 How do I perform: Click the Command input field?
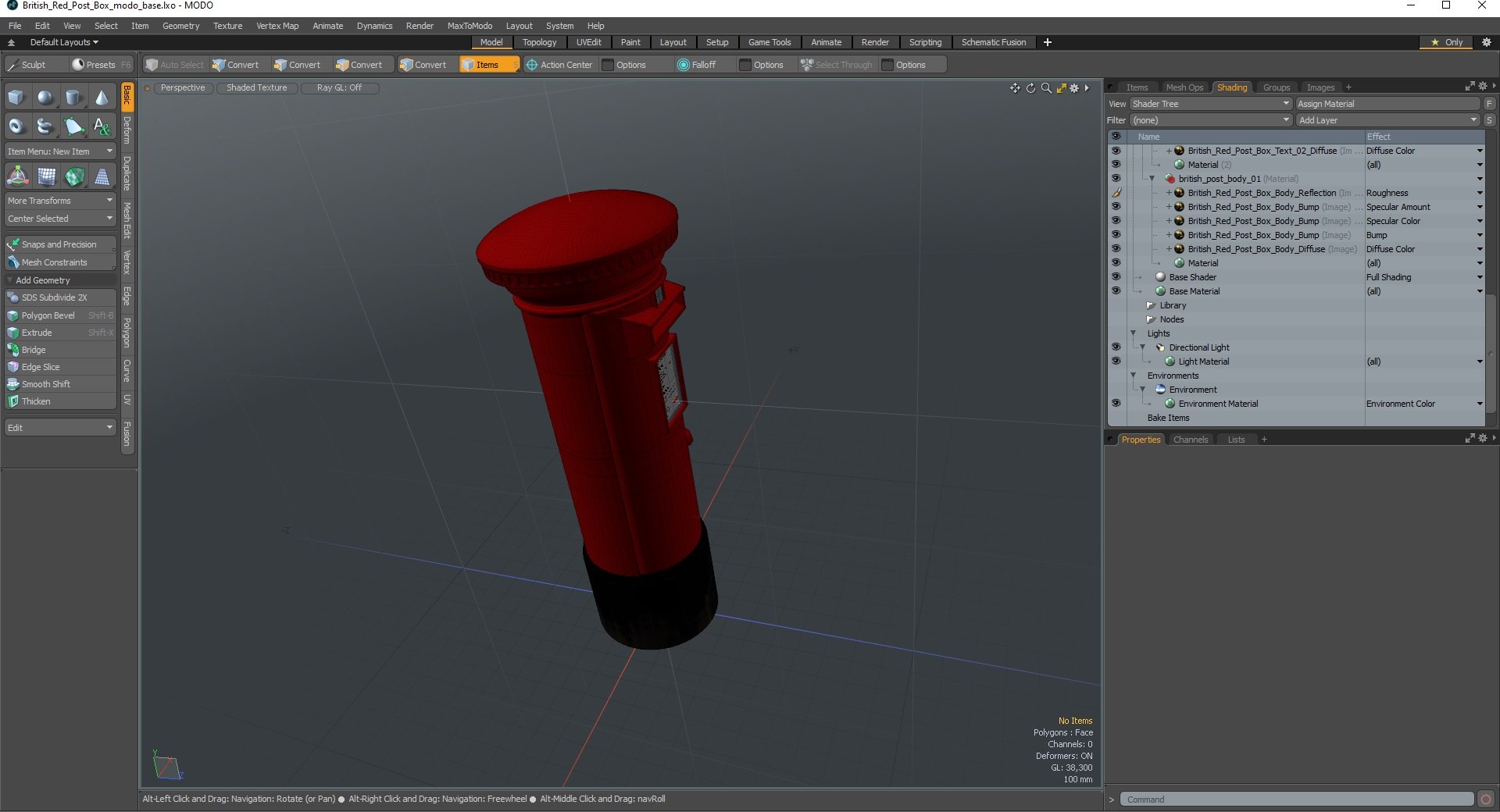pyautogui.click(x=1297, y=800)
